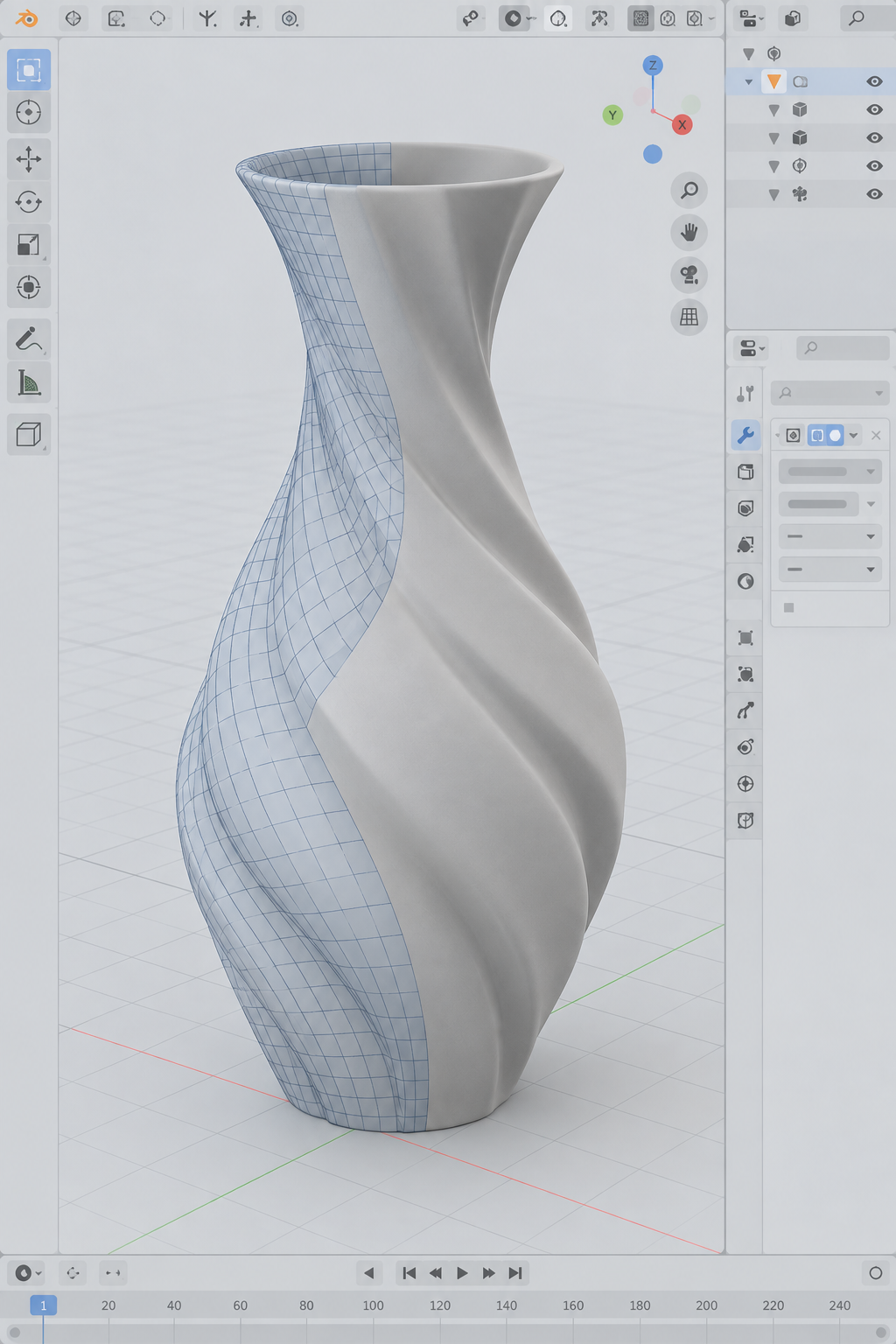Click frame number 120 on timeline
This screenshot has width=896, height=1344.
pyautogui.click(x=440, y=1305)
